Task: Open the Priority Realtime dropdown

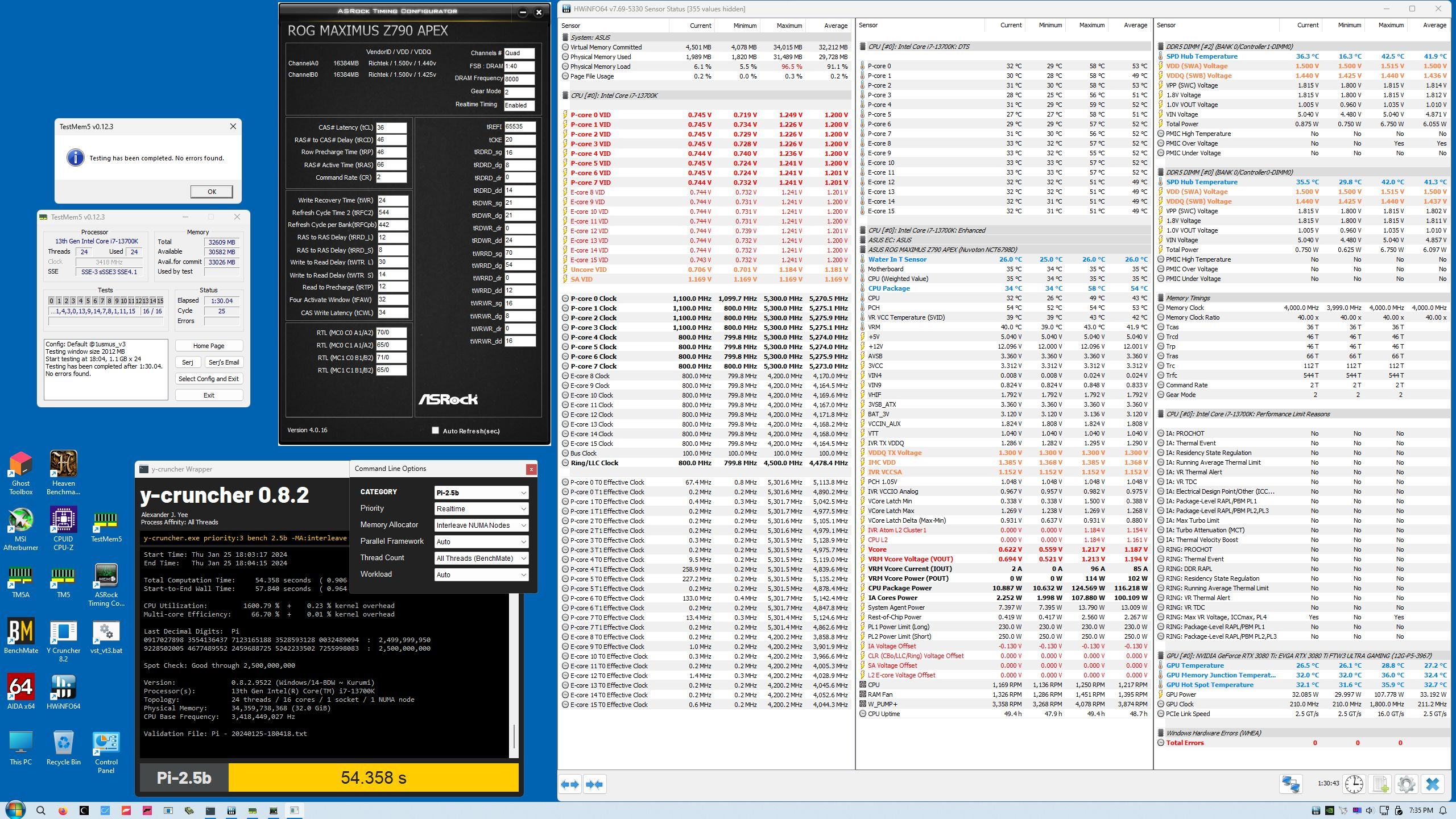Action: click(x=481, y=509)
